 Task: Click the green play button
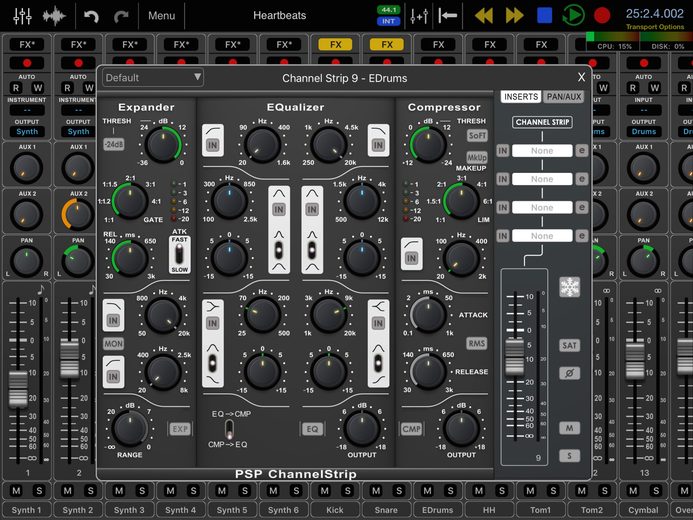click(573, 16)
